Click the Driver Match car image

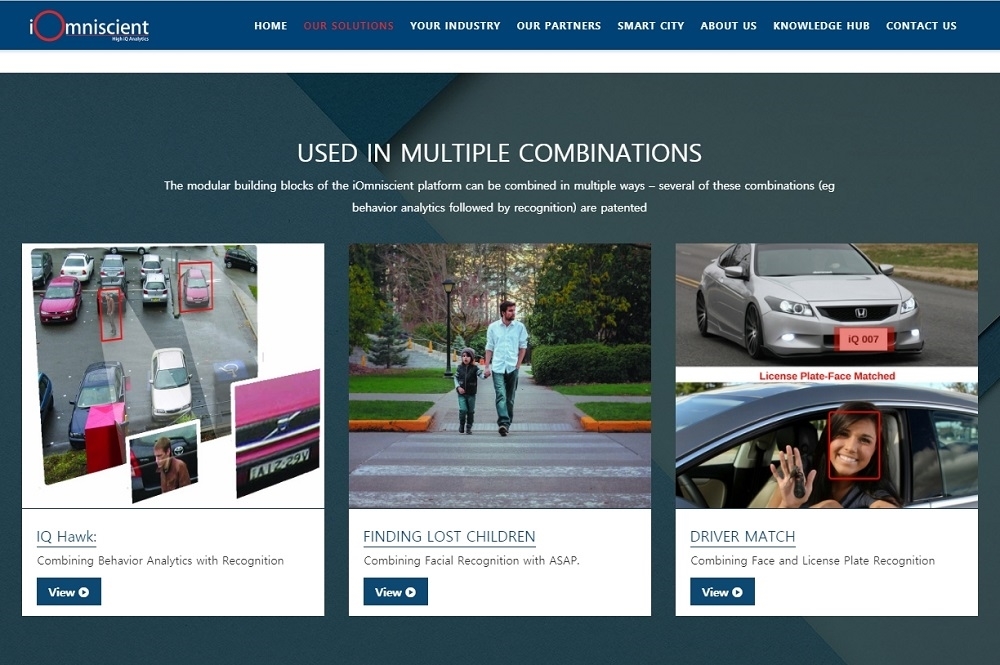pos(826,375)
